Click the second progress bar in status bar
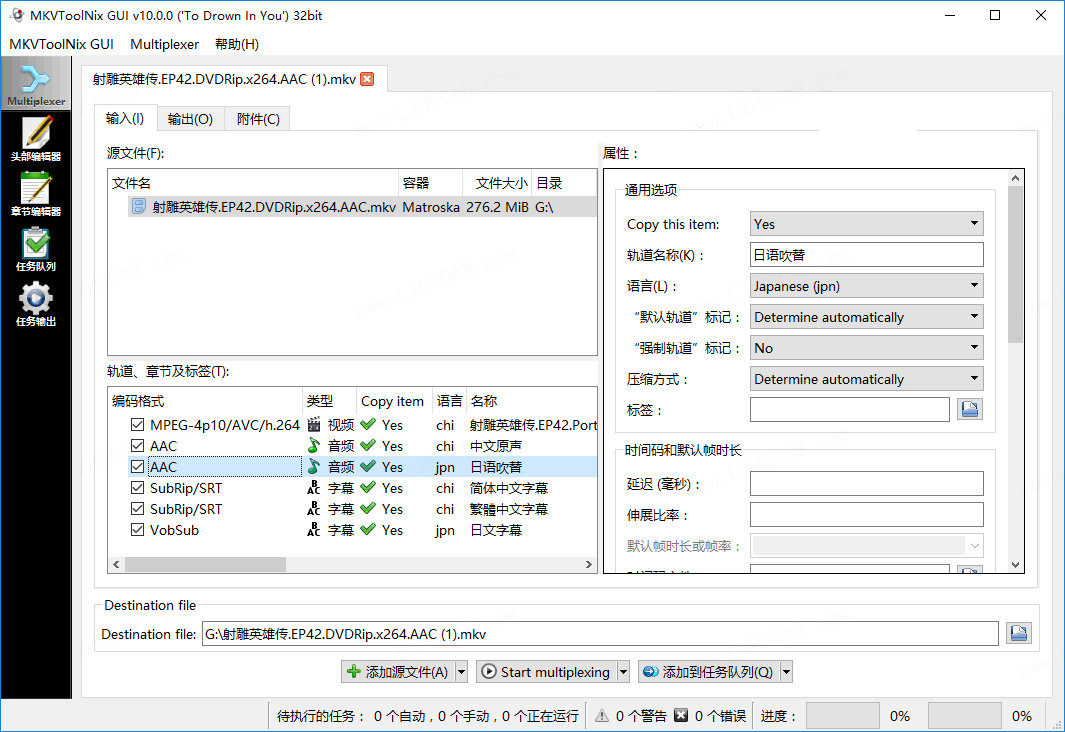The height and width of the screenshot is (732, 1065). (964, 716)
